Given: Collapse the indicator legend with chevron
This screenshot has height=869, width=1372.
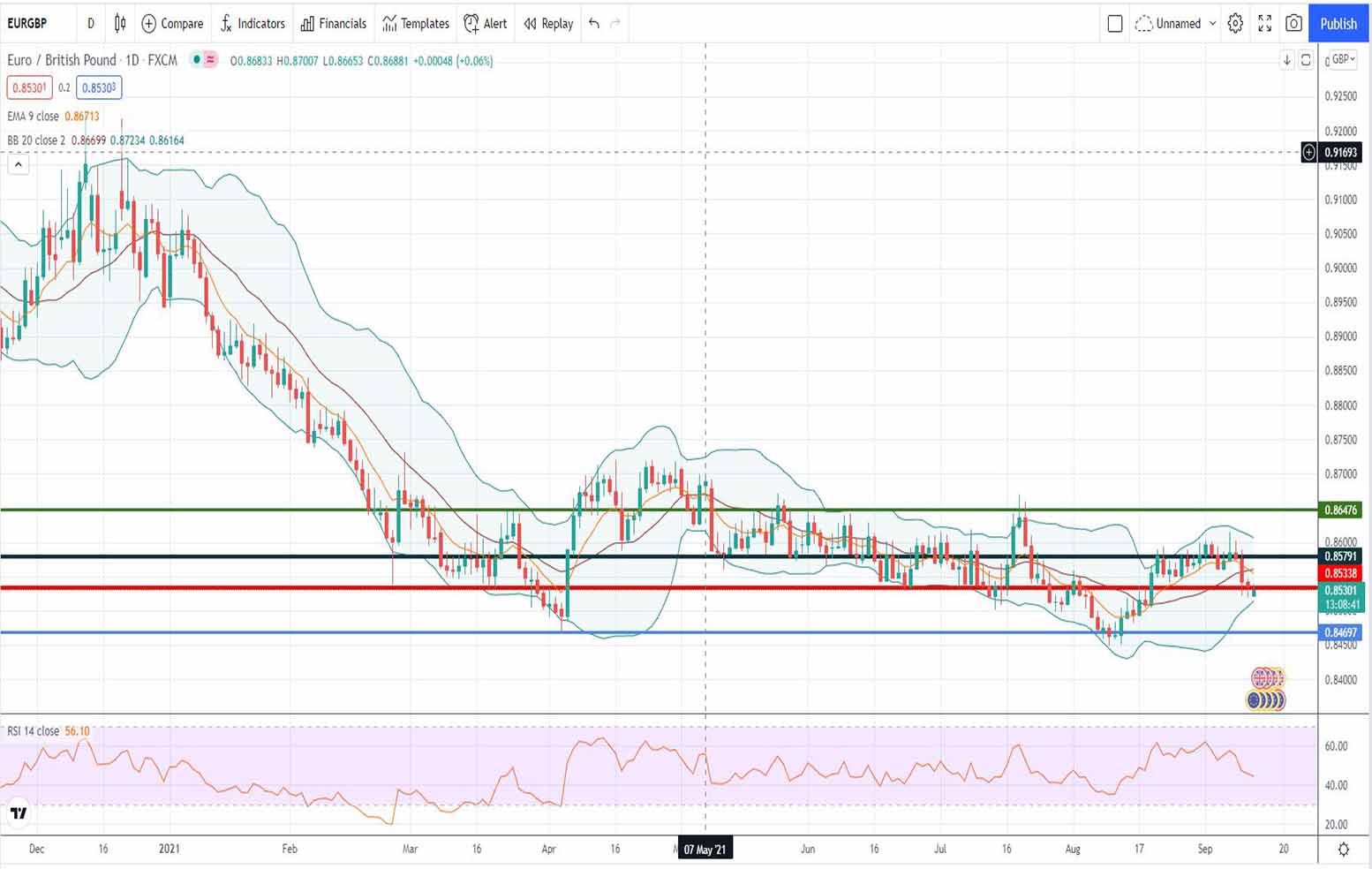Looking at the screenshot, I should (18, 164).
